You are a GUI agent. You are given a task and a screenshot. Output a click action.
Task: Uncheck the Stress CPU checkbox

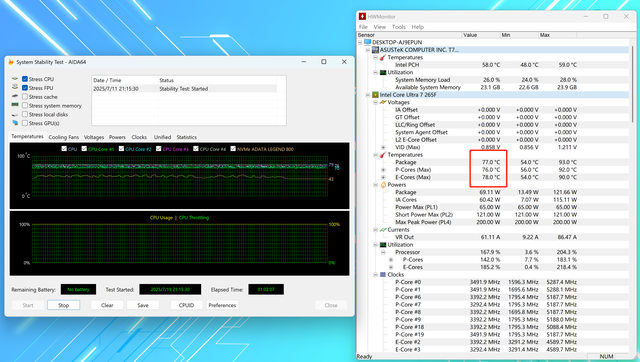(x=25, y=79)
